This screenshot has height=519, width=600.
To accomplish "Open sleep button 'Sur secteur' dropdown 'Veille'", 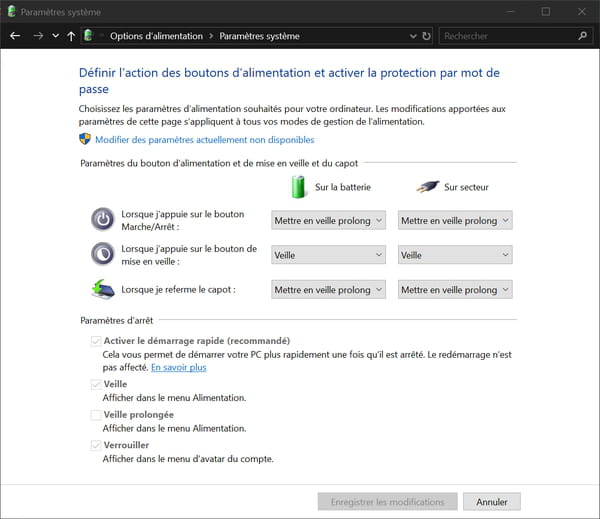I will pos(455,255).
